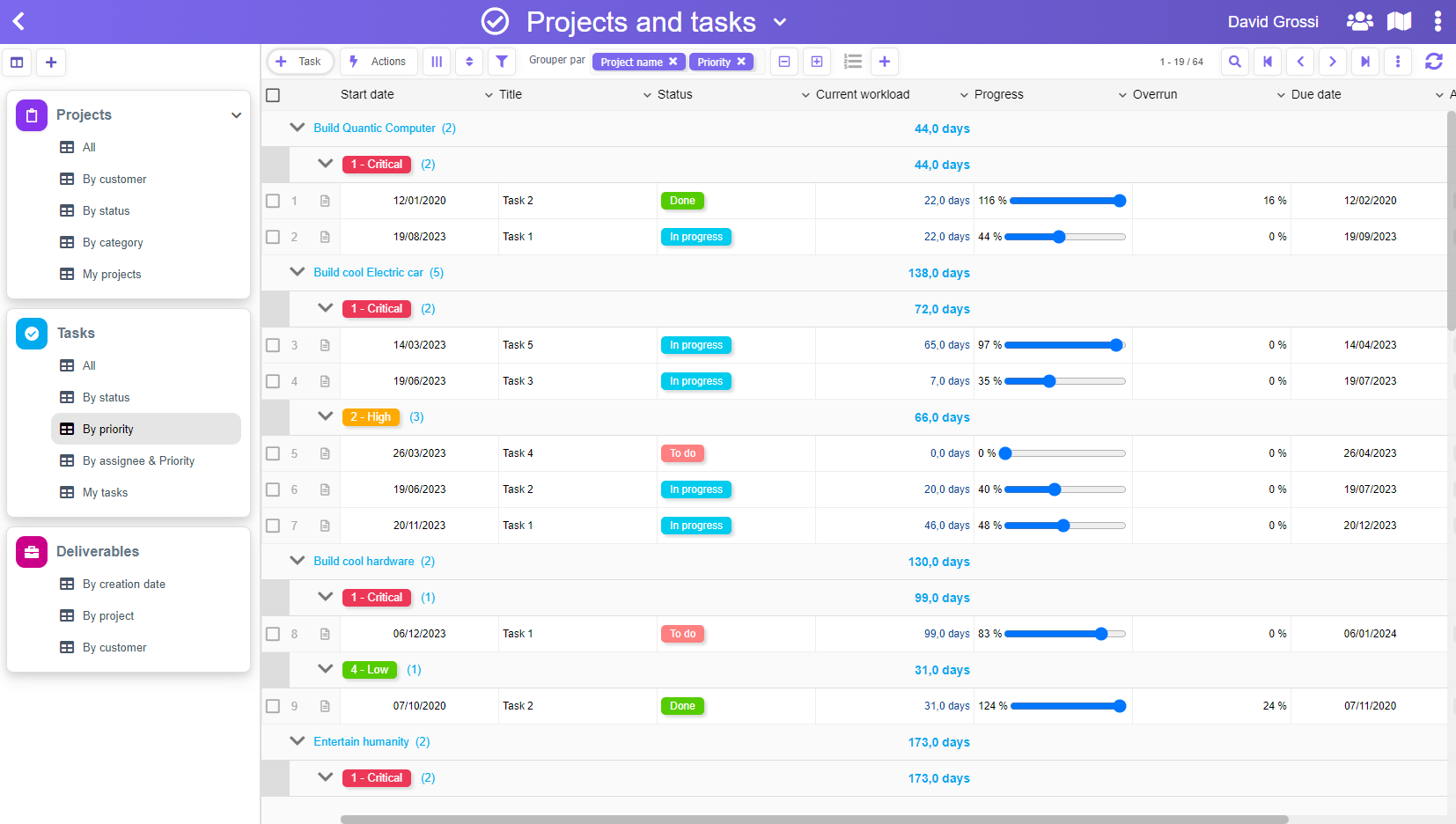Viewport: 1456px width, 824px height.
Task: Adjust the 44 % progress slider handle
Action: coord(1059,237)
